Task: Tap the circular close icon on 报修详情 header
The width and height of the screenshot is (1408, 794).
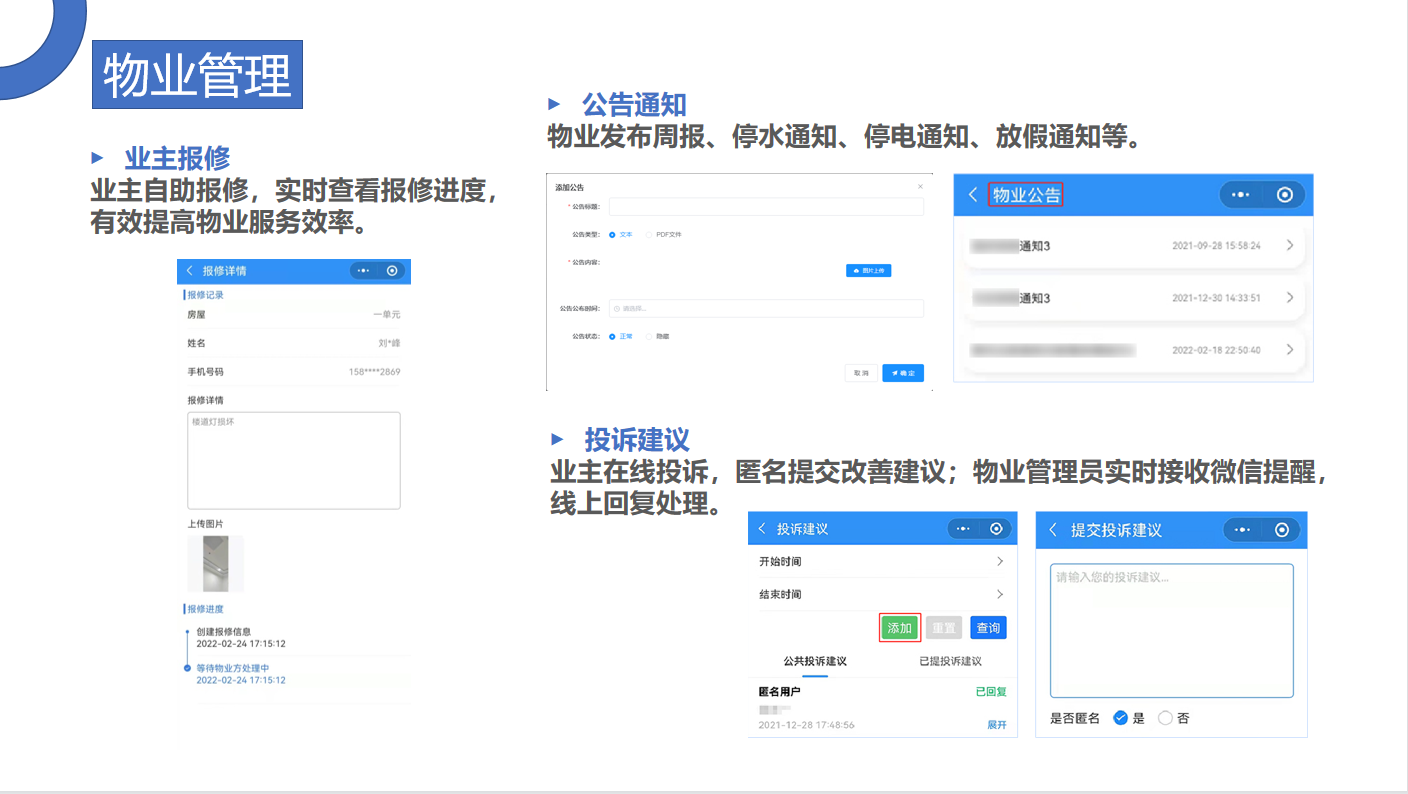Action: point(392,271)
